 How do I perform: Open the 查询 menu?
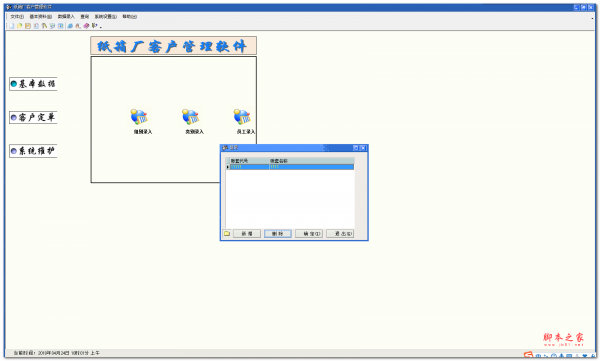(85, 16)
